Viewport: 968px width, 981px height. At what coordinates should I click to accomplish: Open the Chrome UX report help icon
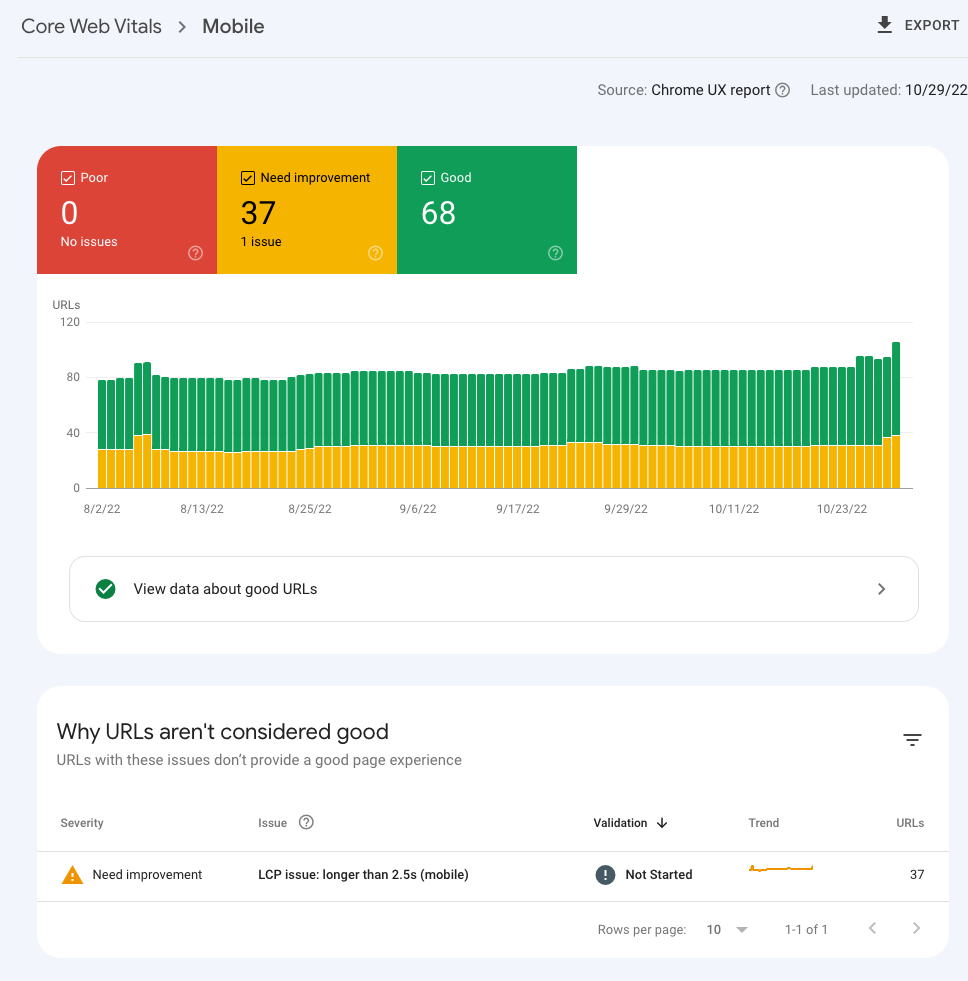pos(784,90)
